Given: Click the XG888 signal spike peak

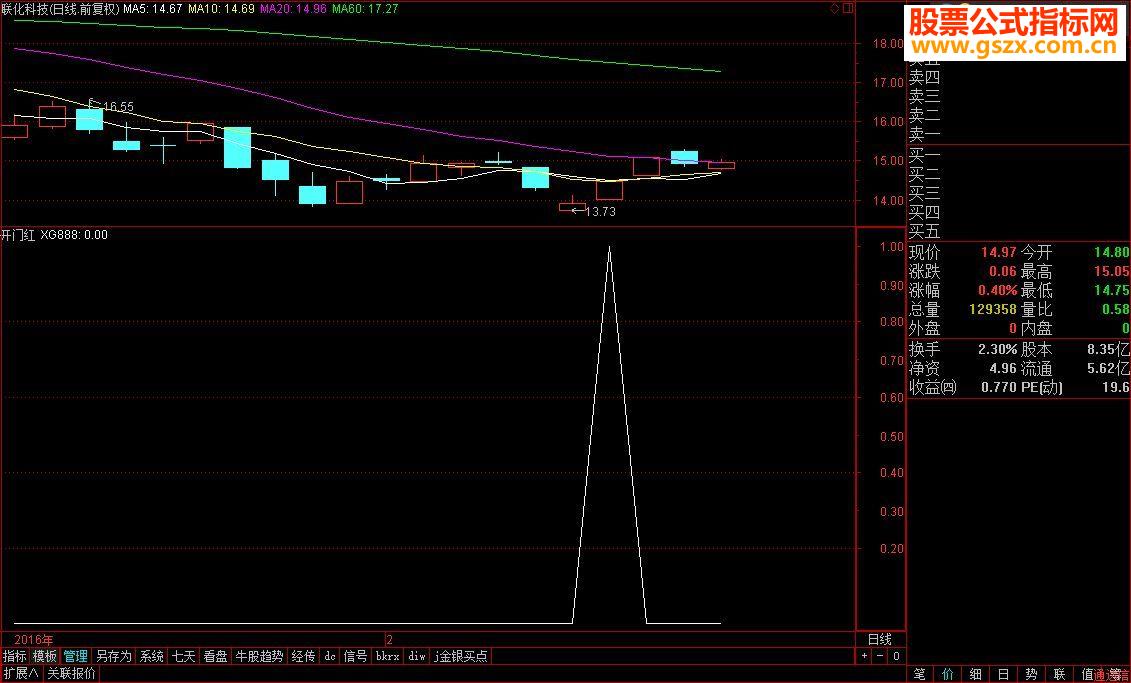Looking at the screenshot, I should pyautogui.click(x=609, y=247).
